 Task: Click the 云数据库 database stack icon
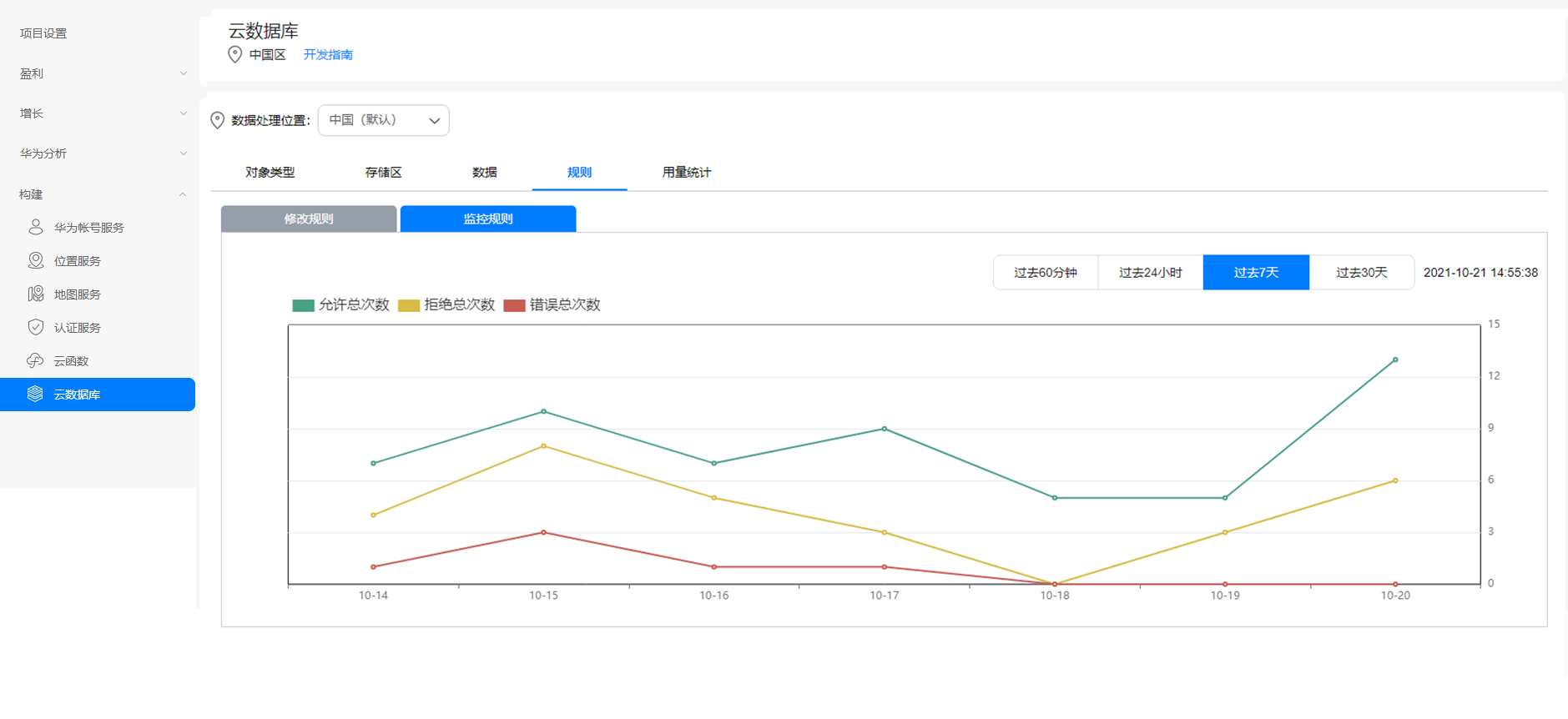coord(35,394)
